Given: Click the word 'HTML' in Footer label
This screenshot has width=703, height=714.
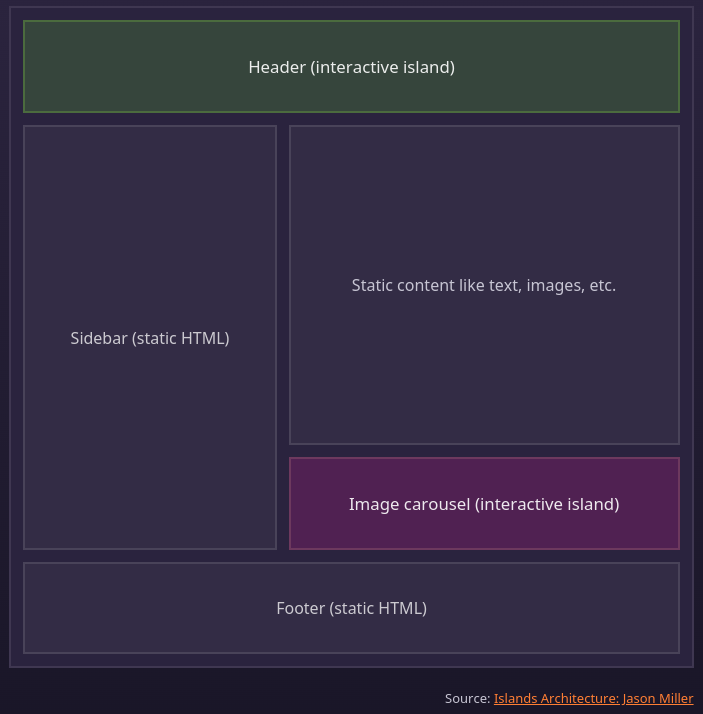Looking at the screenshot, I should pyautogui.click(x=400, y=608).
